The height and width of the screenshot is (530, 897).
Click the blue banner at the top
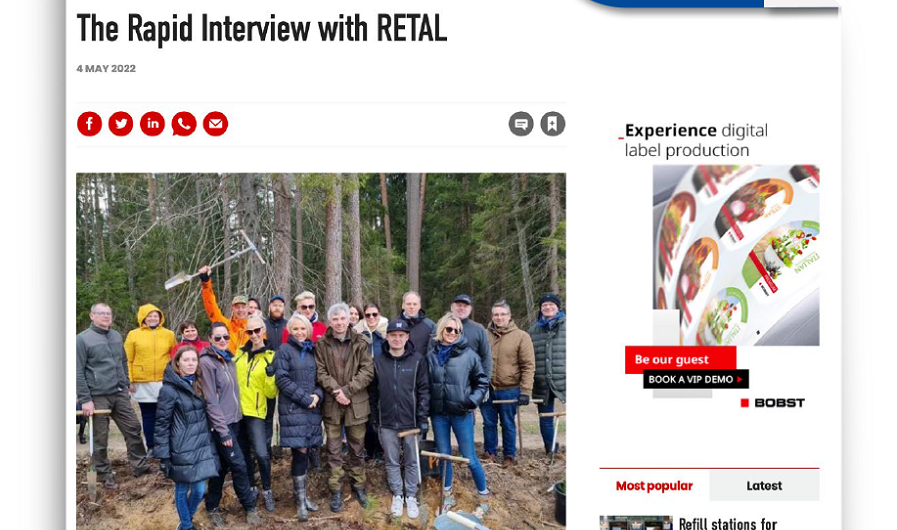675,3
